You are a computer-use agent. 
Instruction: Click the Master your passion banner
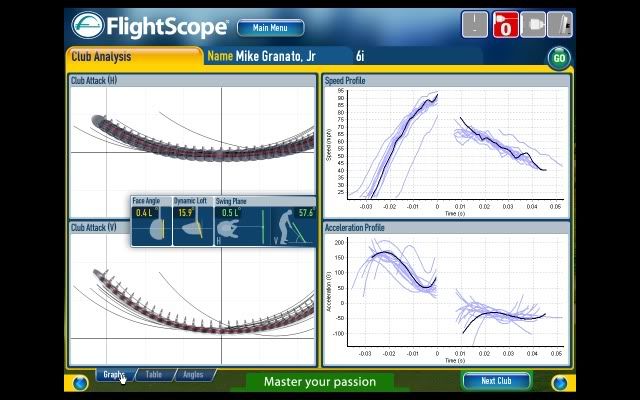[x=320, y=382]
